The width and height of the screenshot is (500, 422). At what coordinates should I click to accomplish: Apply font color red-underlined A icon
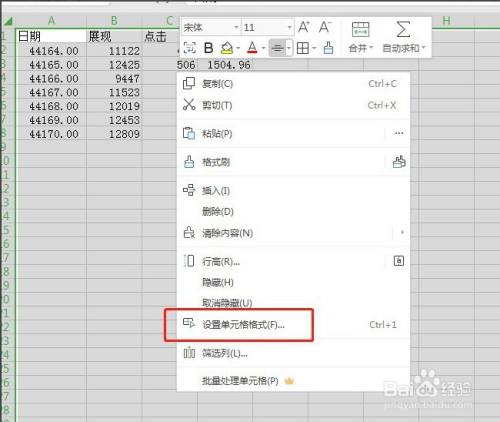pyautogui.click(x=252, y=48)
